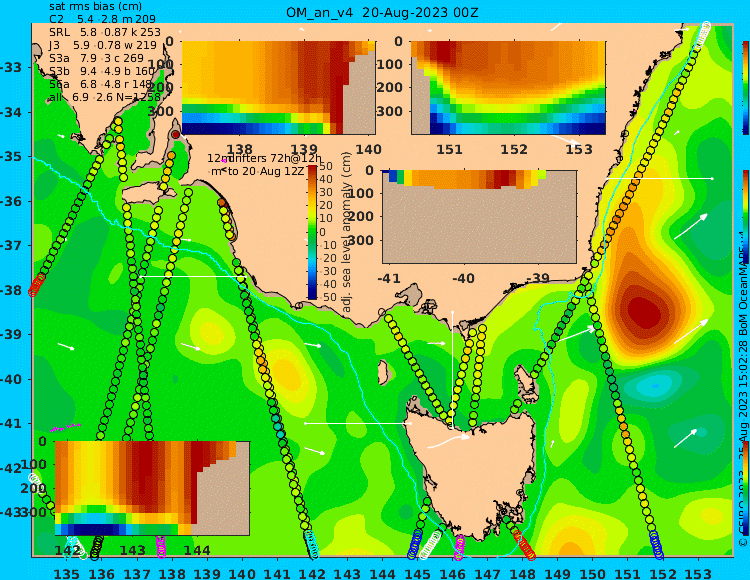Click the 137 longitude label on bottom axis

pos(137,573)
